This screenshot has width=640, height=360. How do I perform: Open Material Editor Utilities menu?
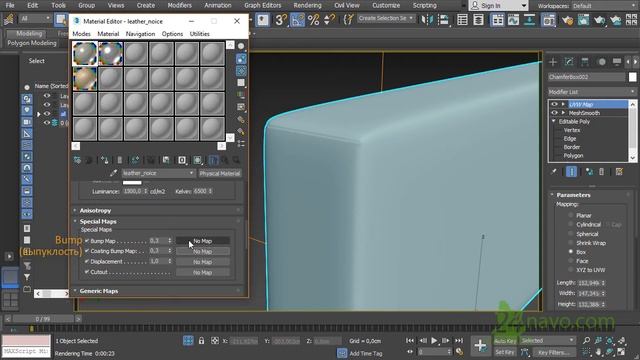pos(200,34)
